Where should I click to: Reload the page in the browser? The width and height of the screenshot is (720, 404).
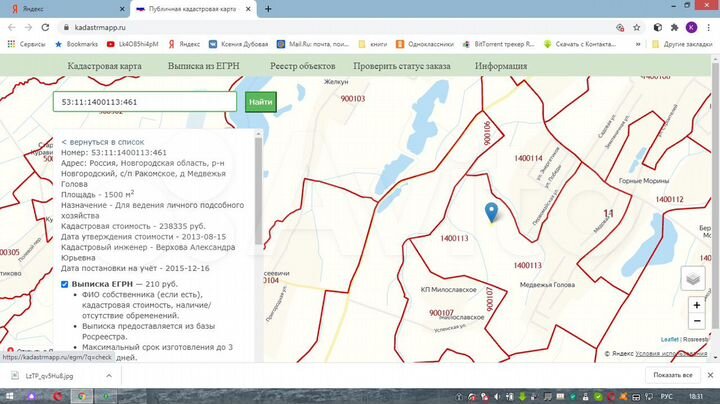coord(46,27)
